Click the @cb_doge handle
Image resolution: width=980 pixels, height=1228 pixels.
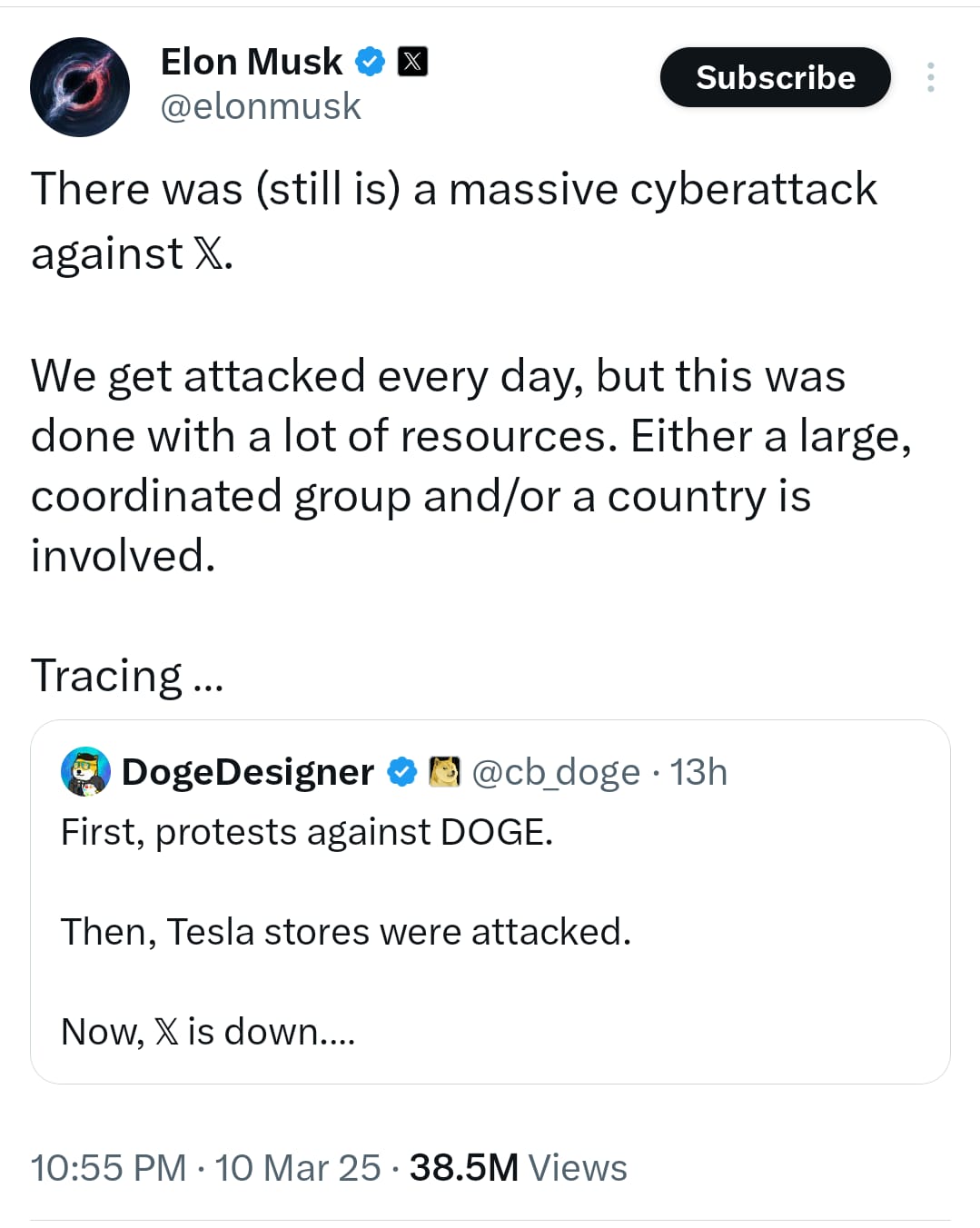pos(556,772)
